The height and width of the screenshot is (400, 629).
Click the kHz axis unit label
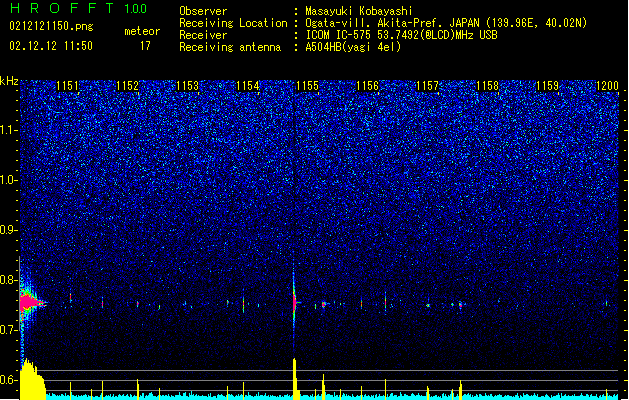(x=9, y=81)
